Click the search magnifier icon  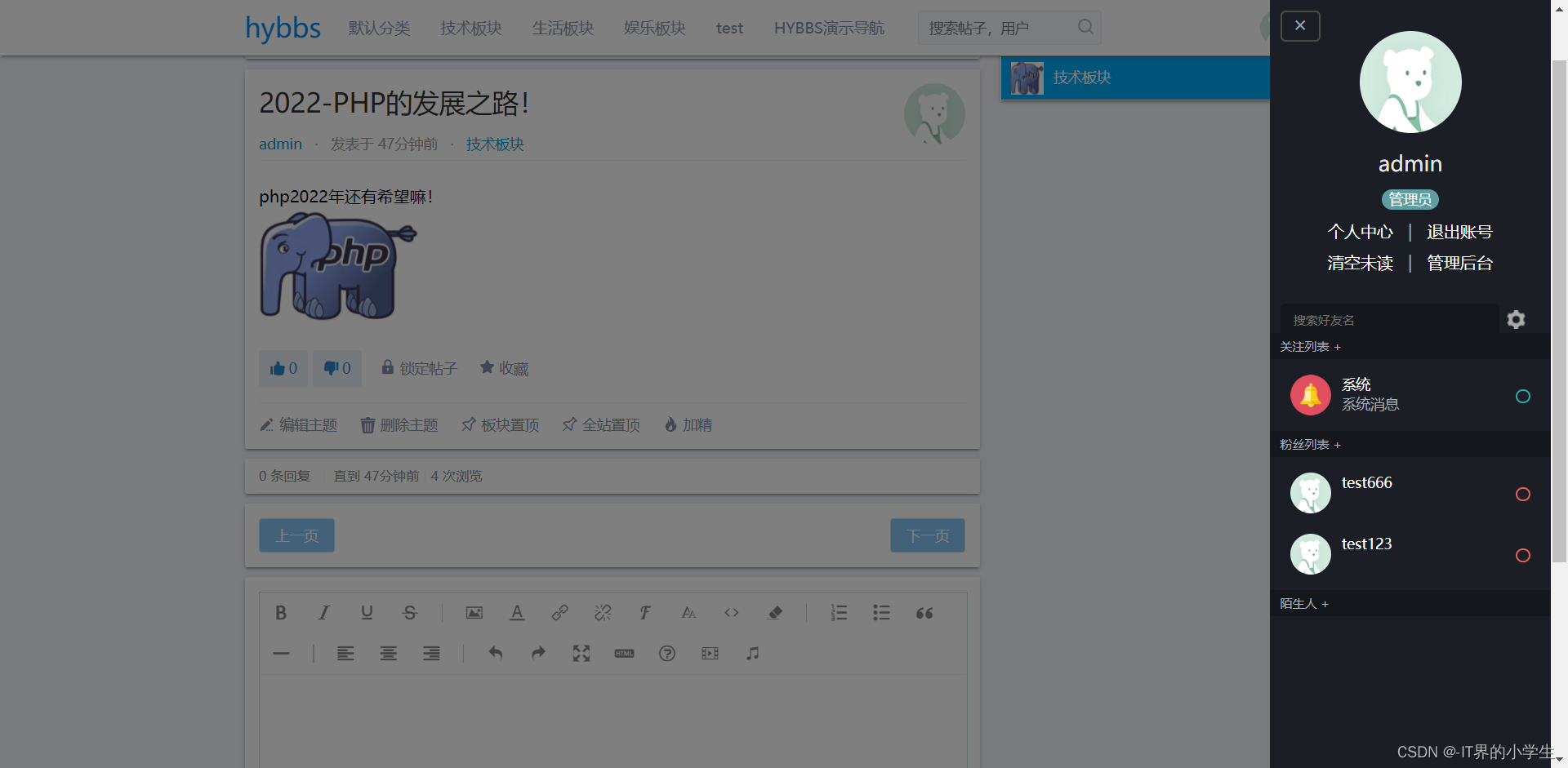1085,27
